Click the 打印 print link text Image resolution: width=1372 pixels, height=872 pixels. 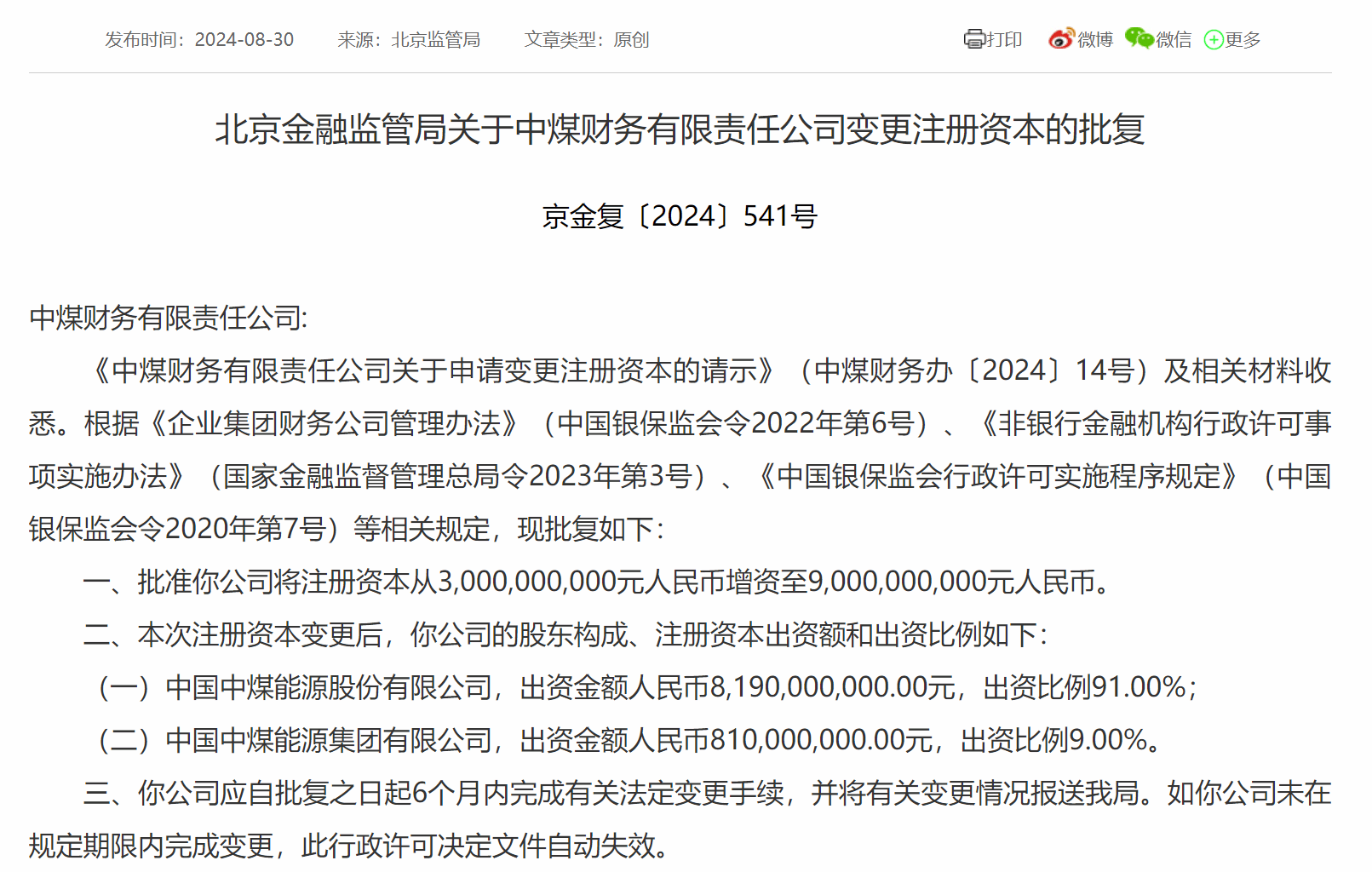(x=1004, y=39)
